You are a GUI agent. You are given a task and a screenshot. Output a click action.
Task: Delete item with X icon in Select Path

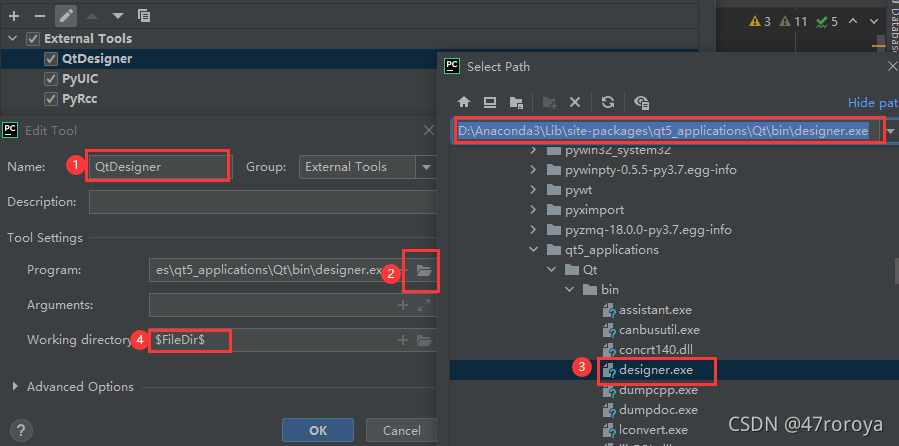pyautogui.click(x=574, y=102)
